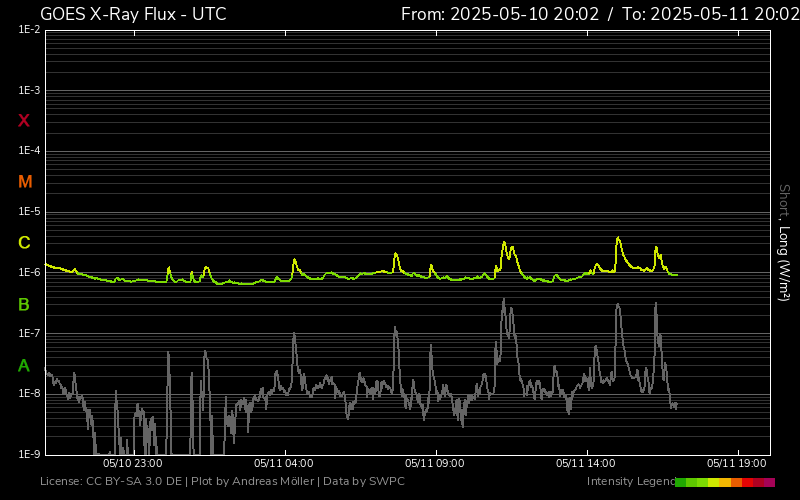The image size is (800, 500).
Task: Click the orange M flare class label
Action: tap(25, 182)
